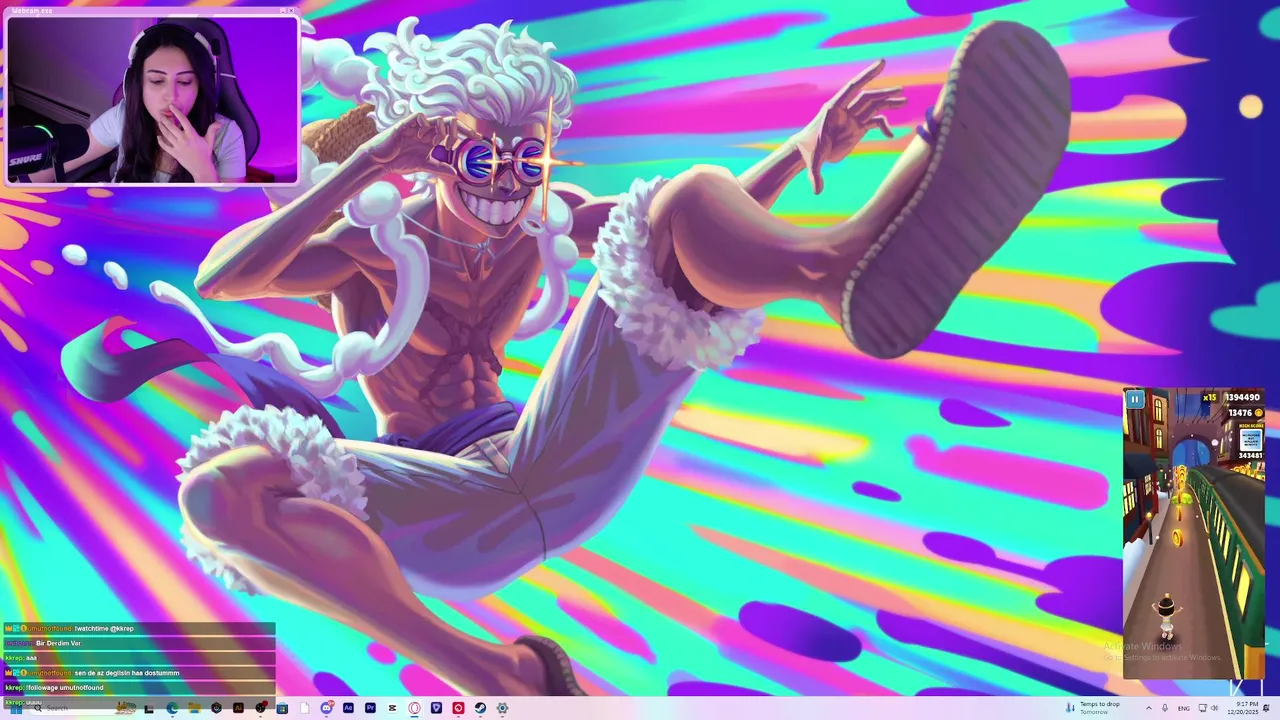Open Steam from the taskbar

click(480, 708)
